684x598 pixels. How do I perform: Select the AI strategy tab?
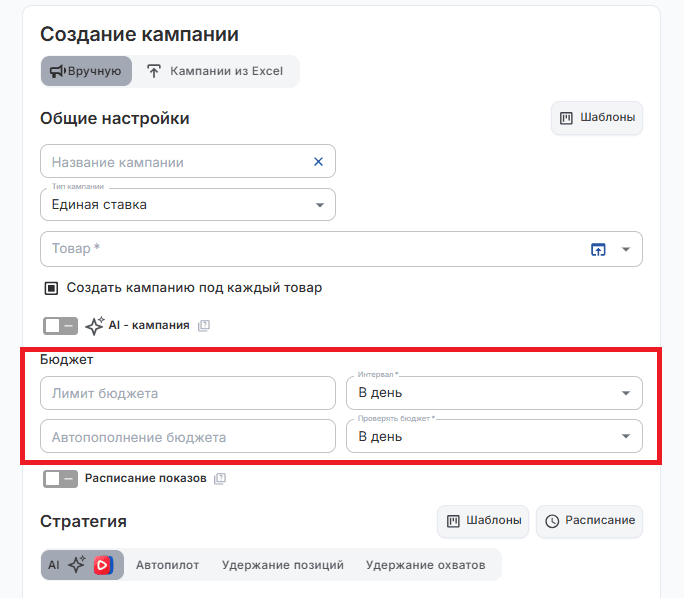(x=82, y=565)
